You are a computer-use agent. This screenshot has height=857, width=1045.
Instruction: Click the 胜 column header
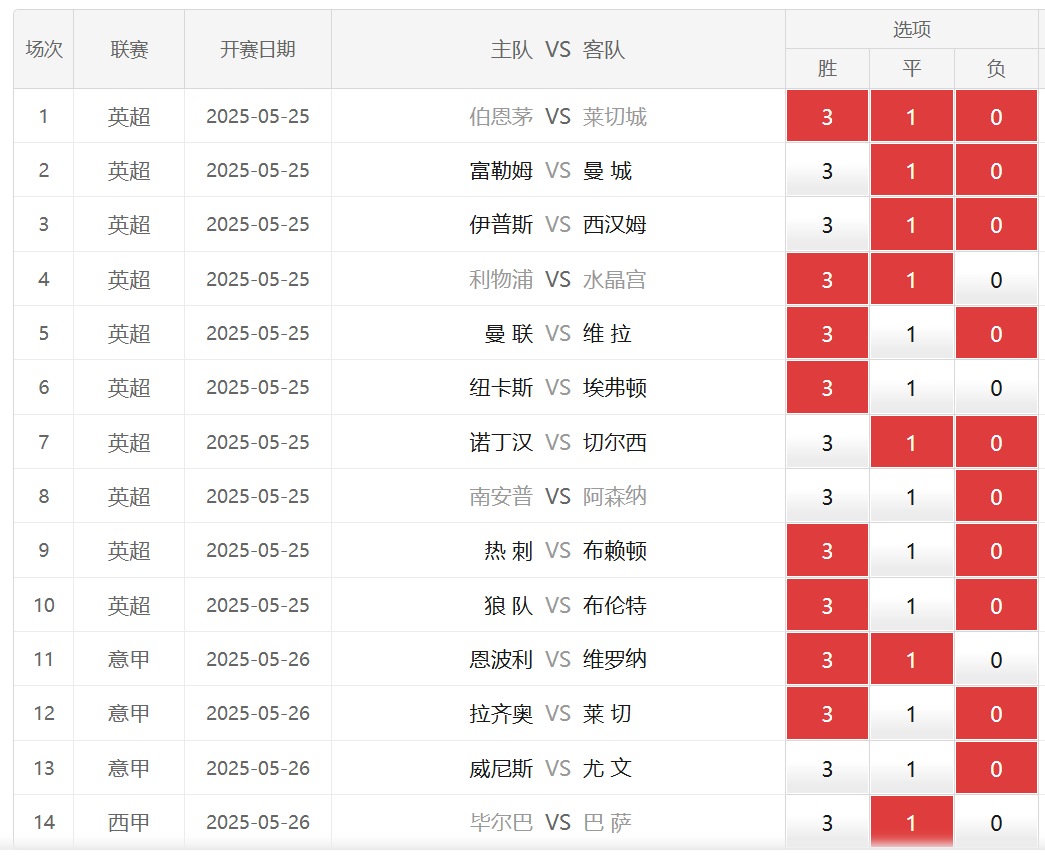click(x=827, y=68)
